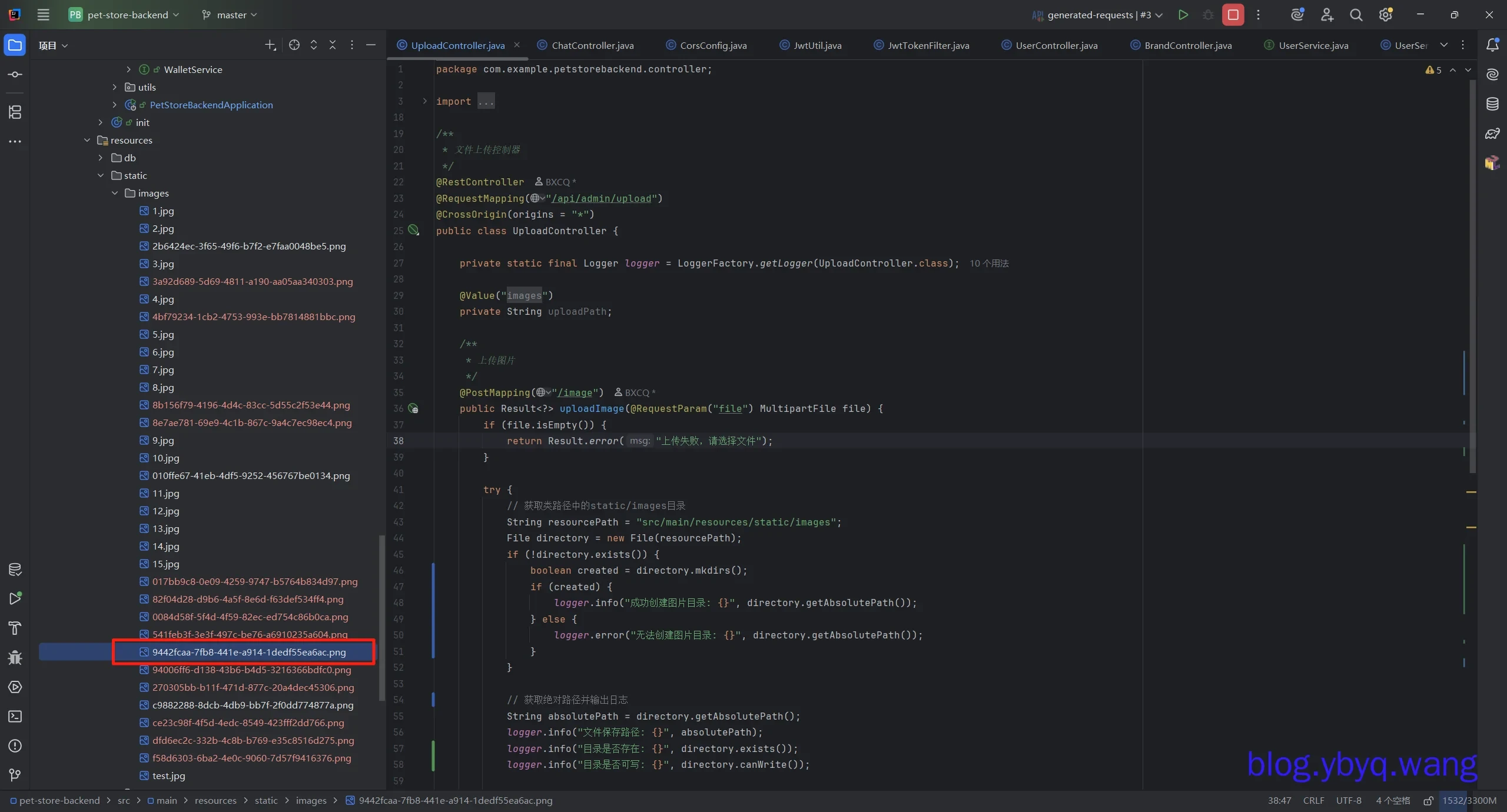Select PetStoreBackendApplication in project tree
1507x812 pixels.
pyautogui.click(x=211, y=105)
